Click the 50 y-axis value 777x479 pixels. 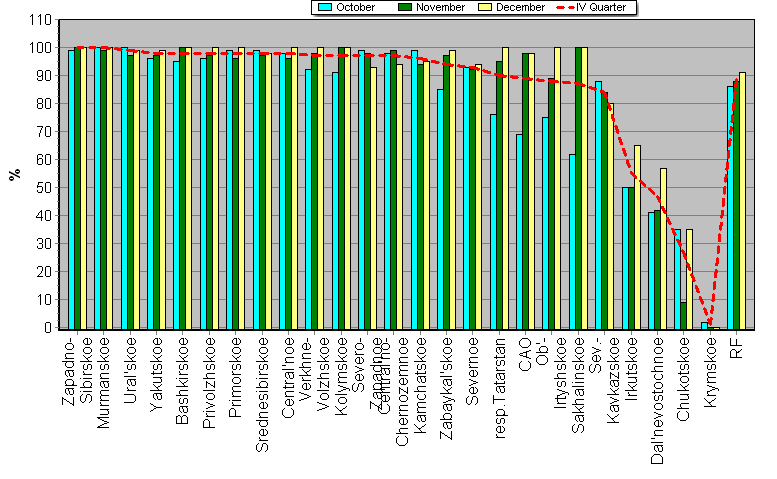pos(44,188)
